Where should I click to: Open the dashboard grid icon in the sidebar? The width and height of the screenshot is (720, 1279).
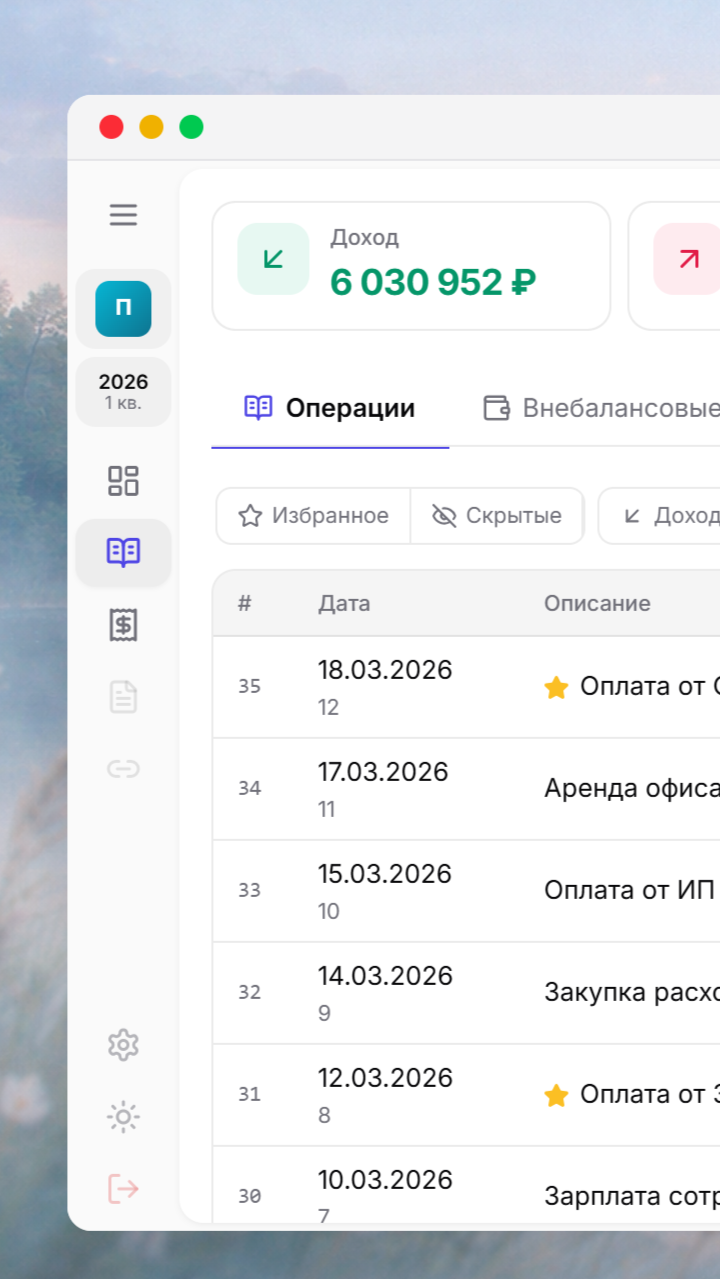[x=123, y=481]
